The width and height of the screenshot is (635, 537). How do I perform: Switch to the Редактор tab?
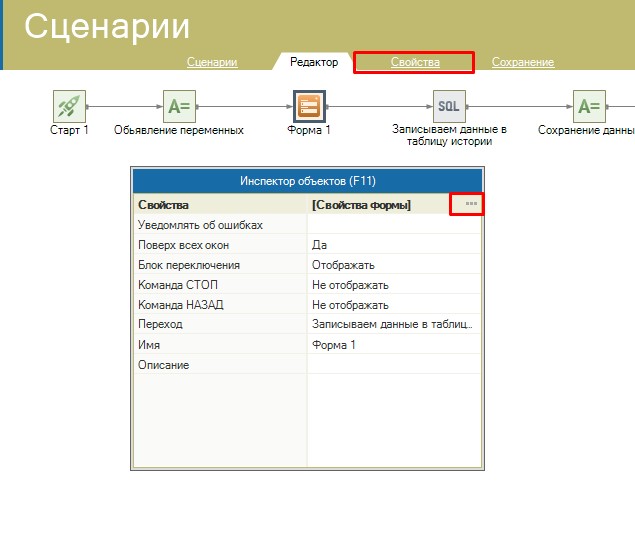314,62
